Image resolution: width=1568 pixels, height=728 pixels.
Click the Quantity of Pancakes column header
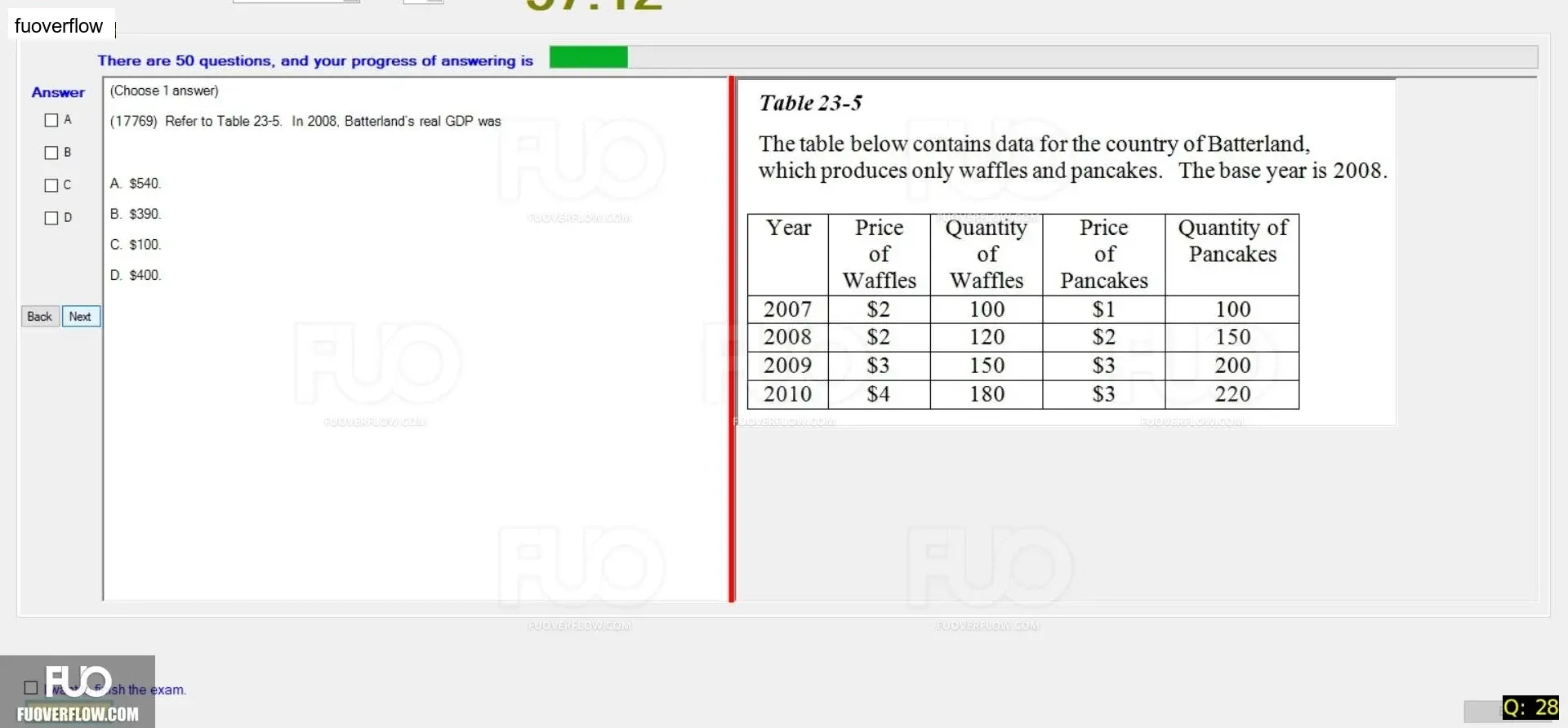click(x=1232, y=255)
